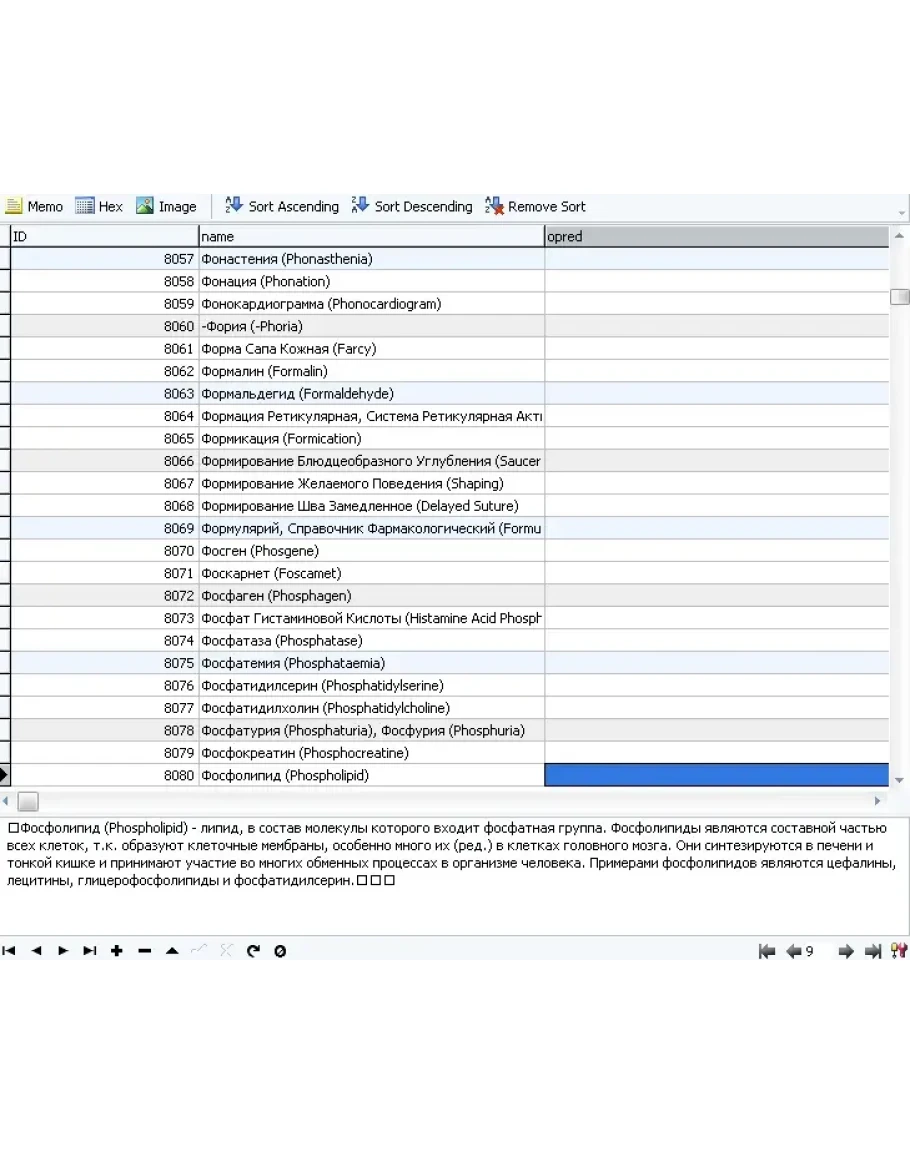Click the opred column header

point(716,237)
